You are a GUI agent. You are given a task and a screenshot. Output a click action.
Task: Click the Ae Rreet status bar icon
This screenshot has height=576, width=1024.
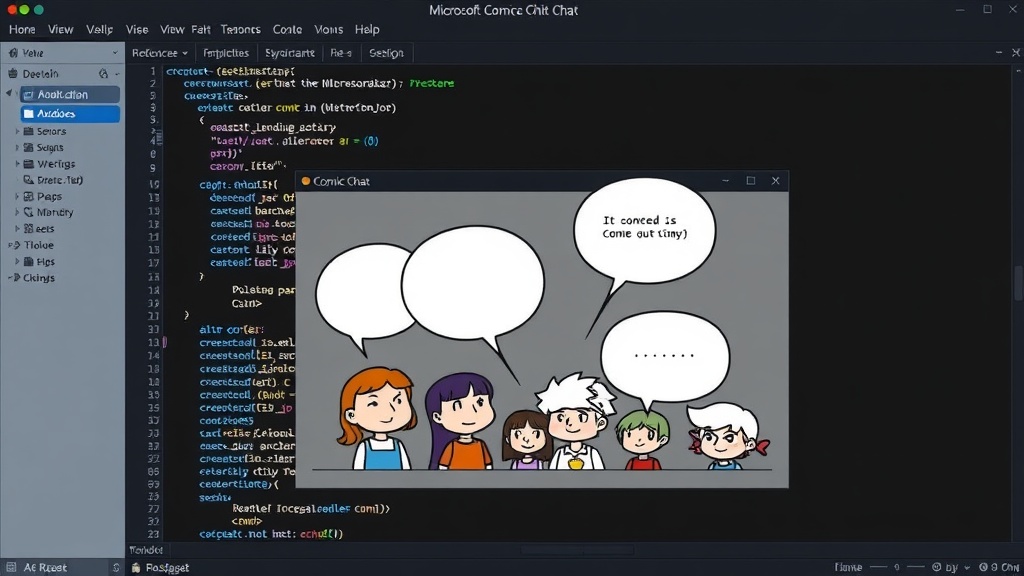pos(11,568)
